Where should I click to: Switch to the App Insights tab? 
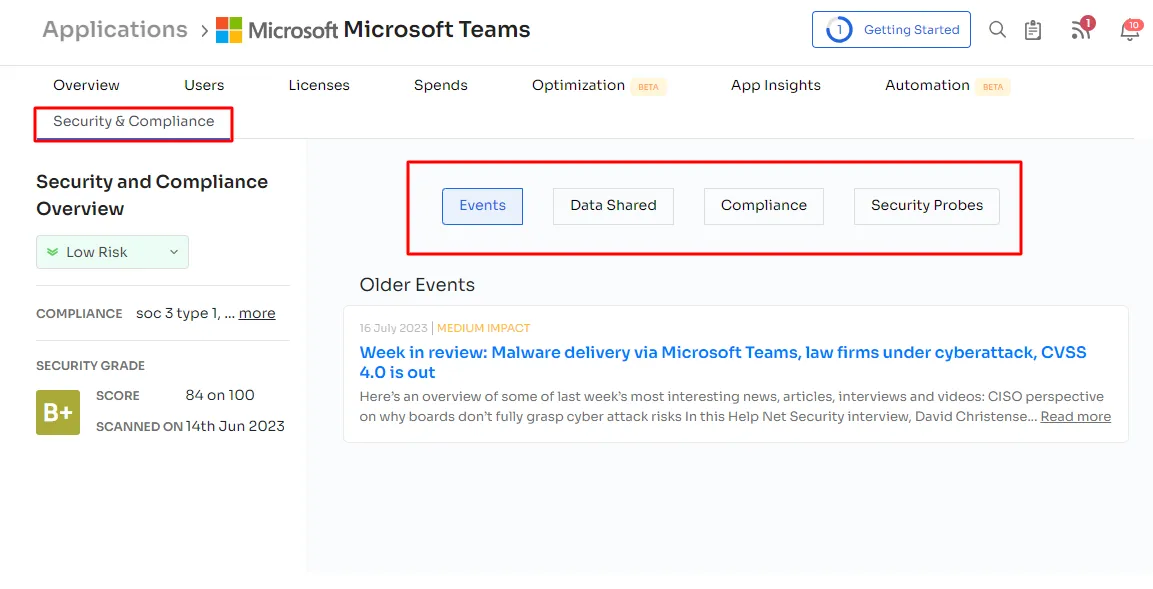click(776, 85)
